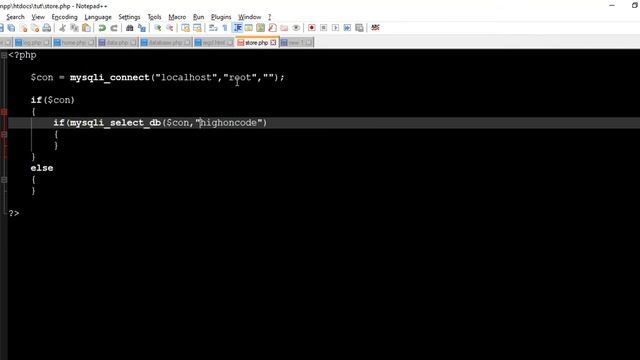Click the Paste clipboard icon
Viewport: 640px width, 360px height.
click(86, 28)
